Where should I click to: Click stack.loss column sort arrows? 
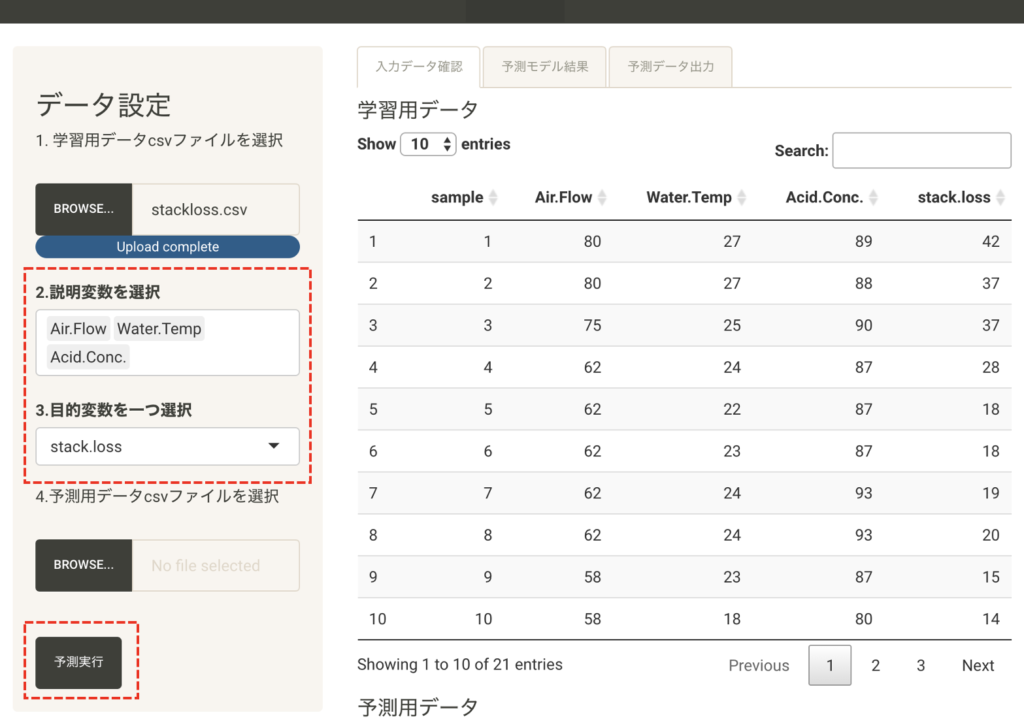coord(1000,198)
